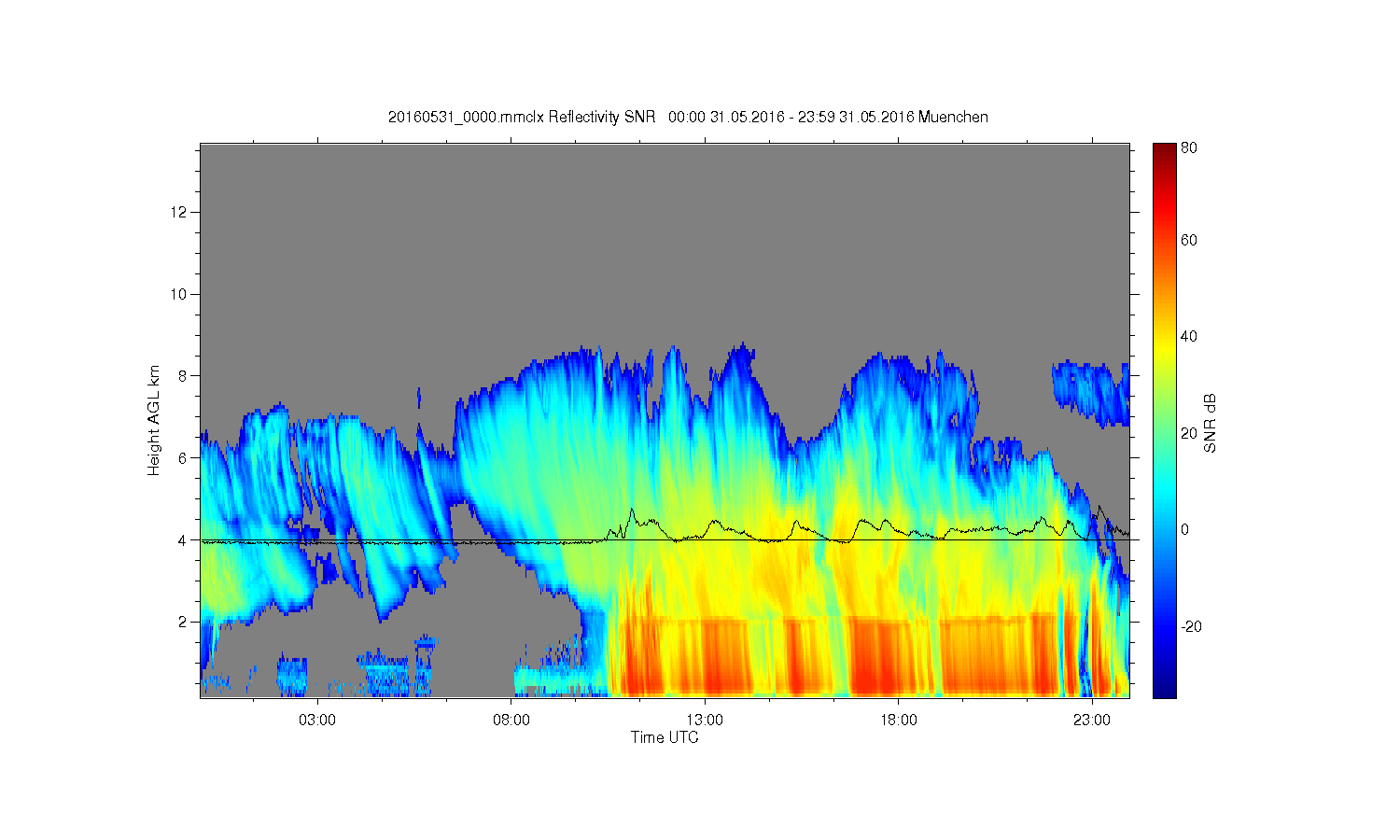Image resolution: width=1400 pixels, height=840 pixels.
Task: Click the height axis tick label 8
Action: click(185, 376)
